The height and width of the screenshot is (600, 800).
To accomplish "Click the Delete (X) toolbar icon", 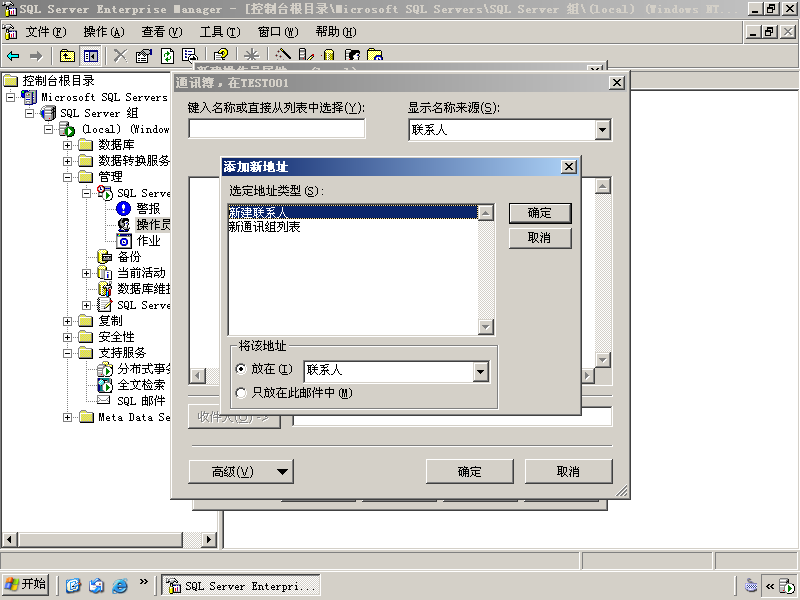I will 120,56.
